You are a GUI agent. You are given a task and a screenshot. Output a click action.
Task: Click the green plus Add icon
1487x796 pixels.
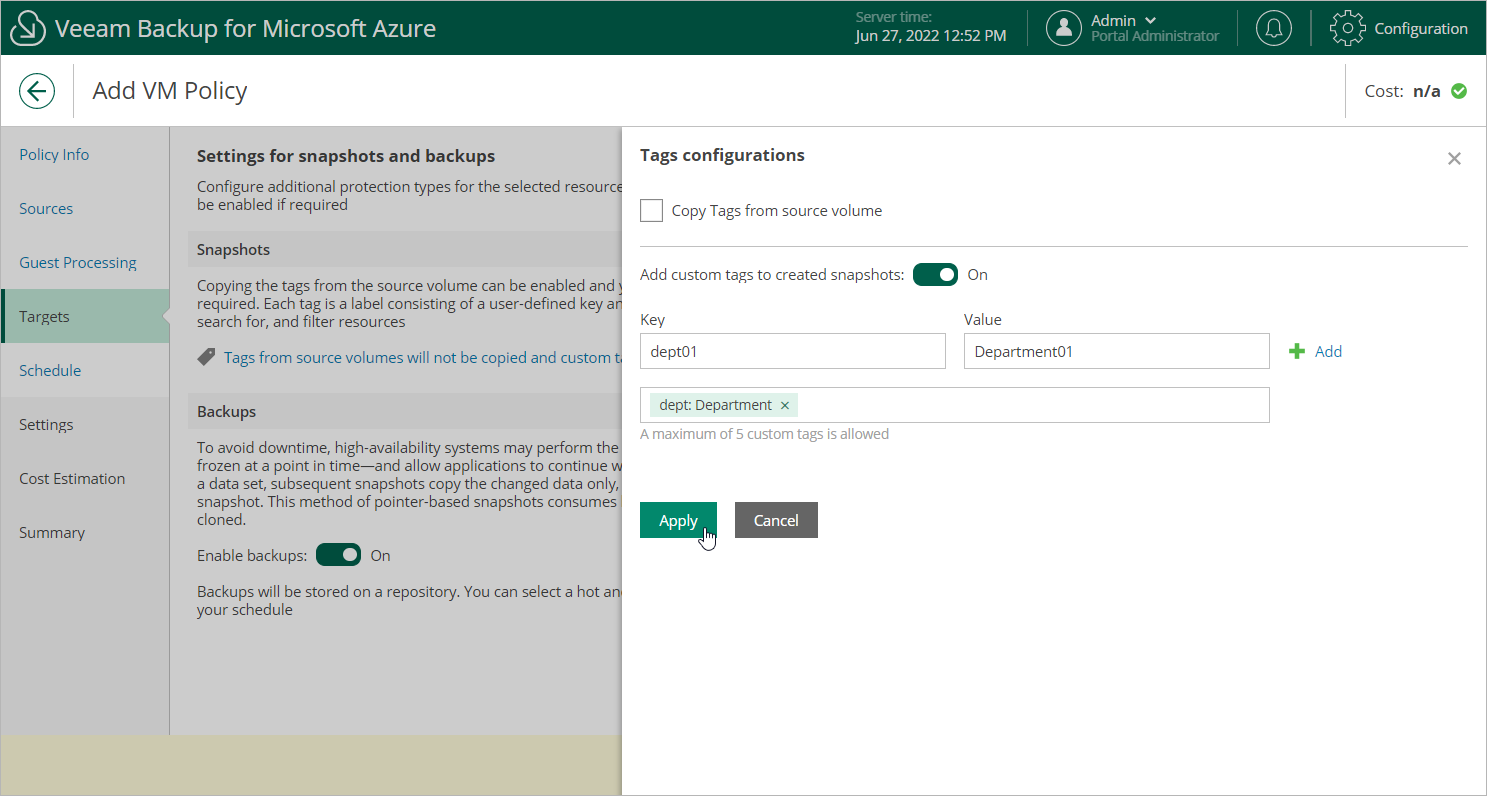1298,351
